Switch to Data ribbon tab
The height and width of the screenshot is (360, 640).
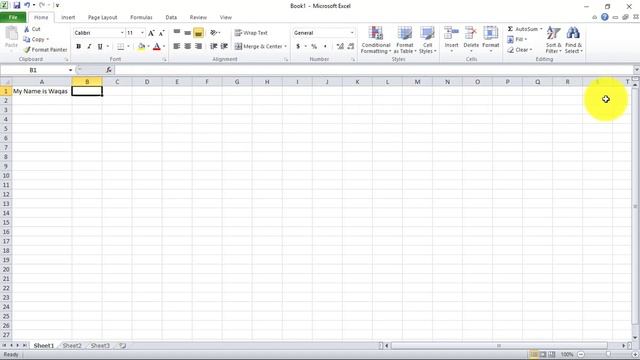[x=171, y=18]
